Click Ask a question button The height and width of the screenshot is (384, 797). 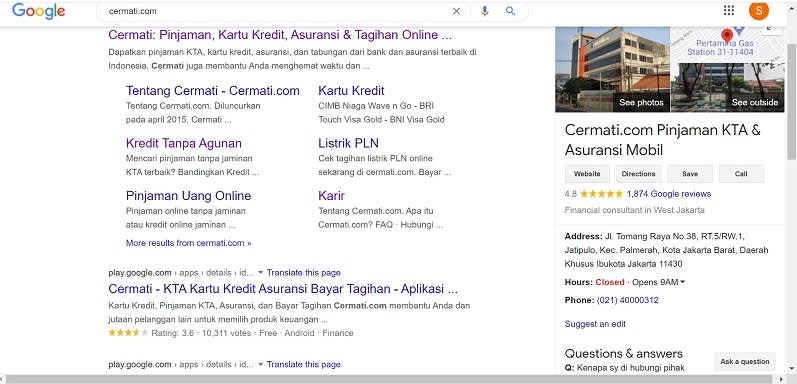[745, 362]
